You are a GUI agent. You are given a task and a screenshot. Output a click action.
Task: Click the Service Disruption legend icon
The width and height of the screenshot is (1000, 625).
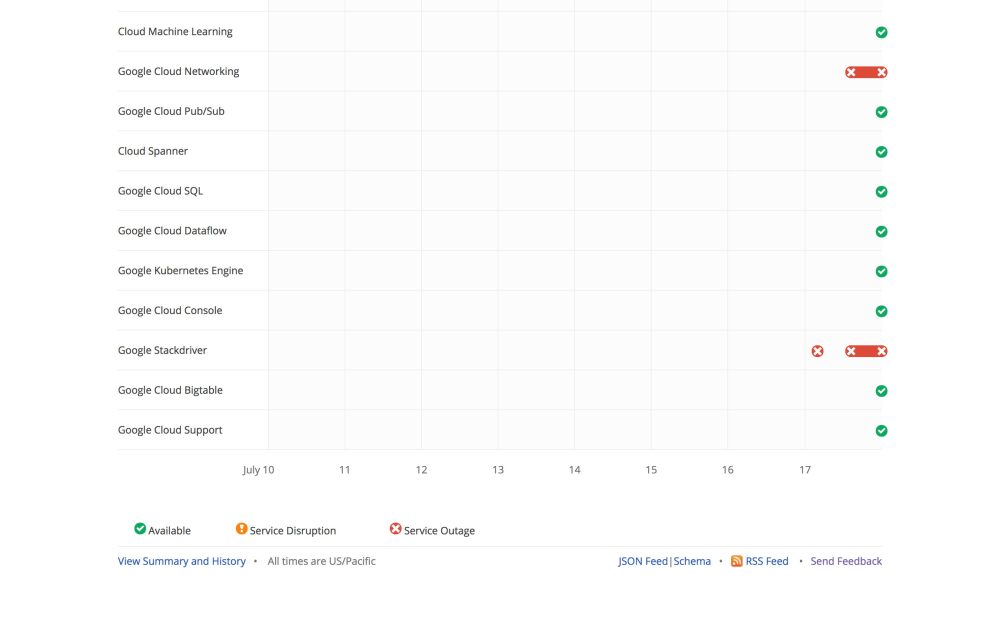coord(241,527)
